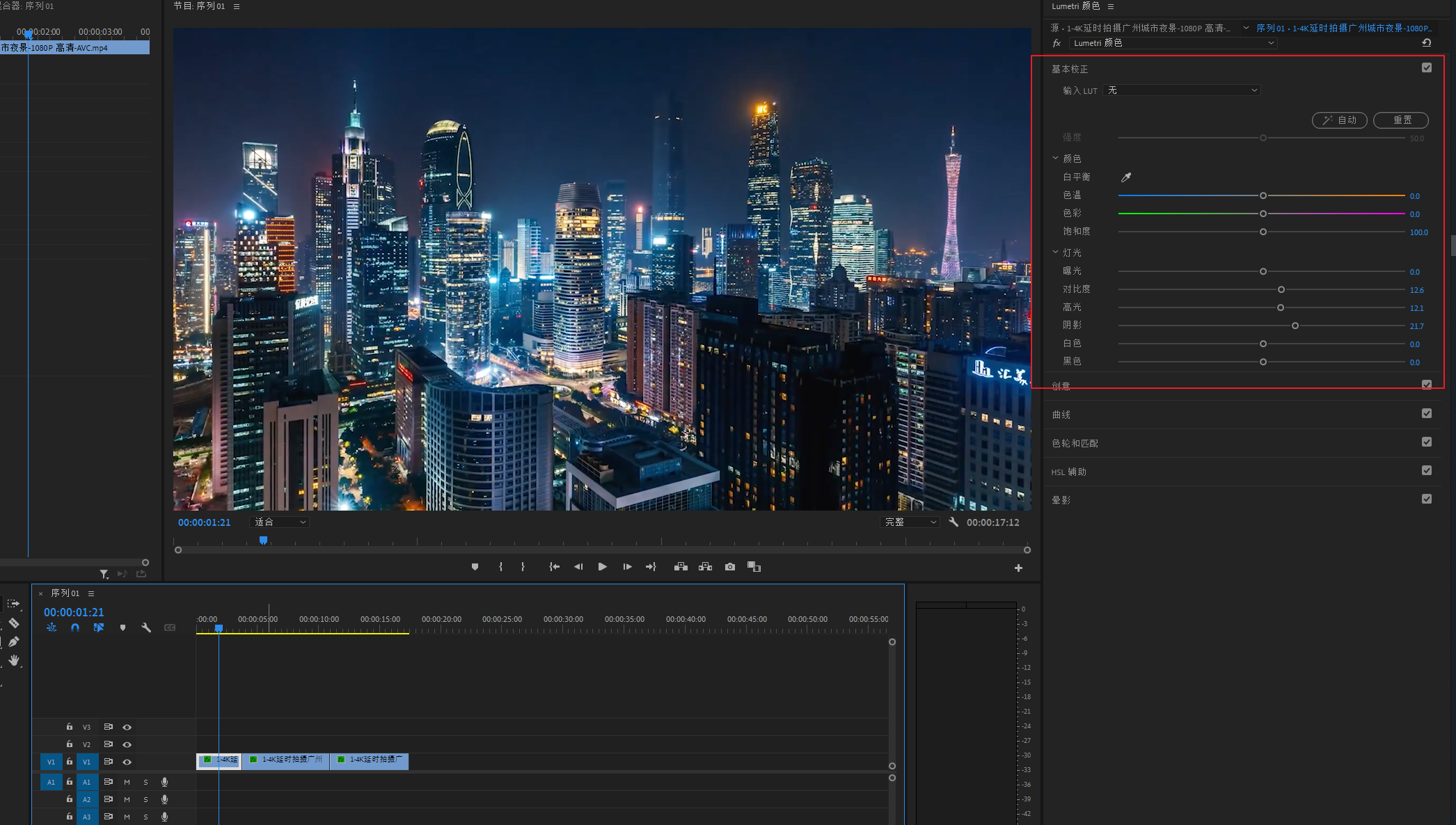Disable the 曲线 section checkbox
The width and height of the screenshot is (1456, 825).
point(1426,413)
